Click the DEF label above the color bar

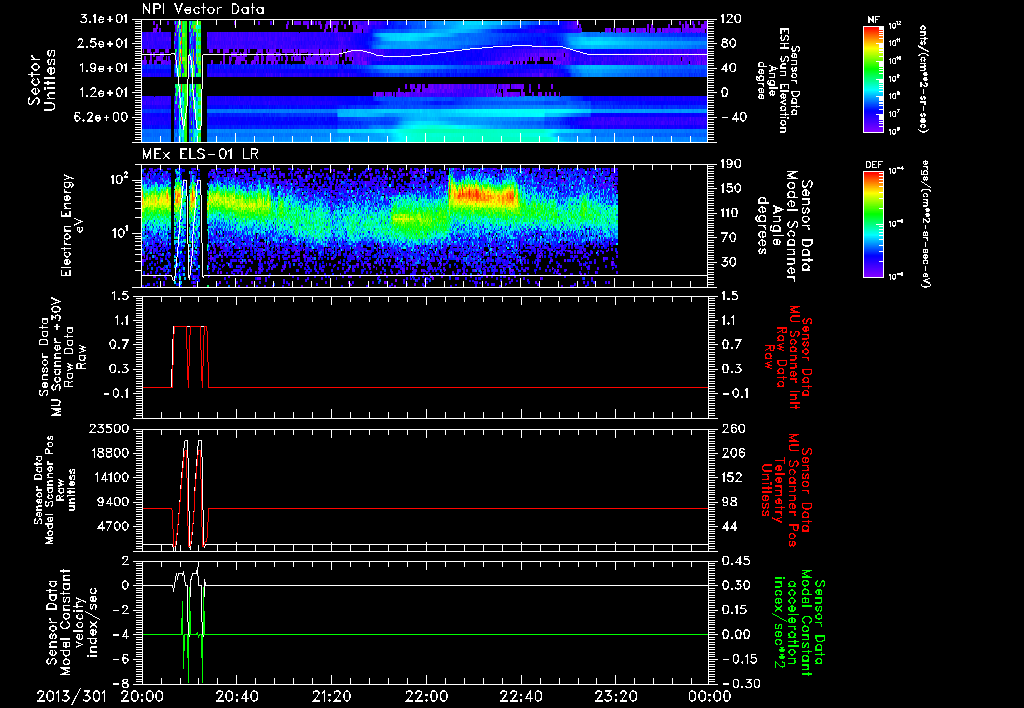point(873,165)
